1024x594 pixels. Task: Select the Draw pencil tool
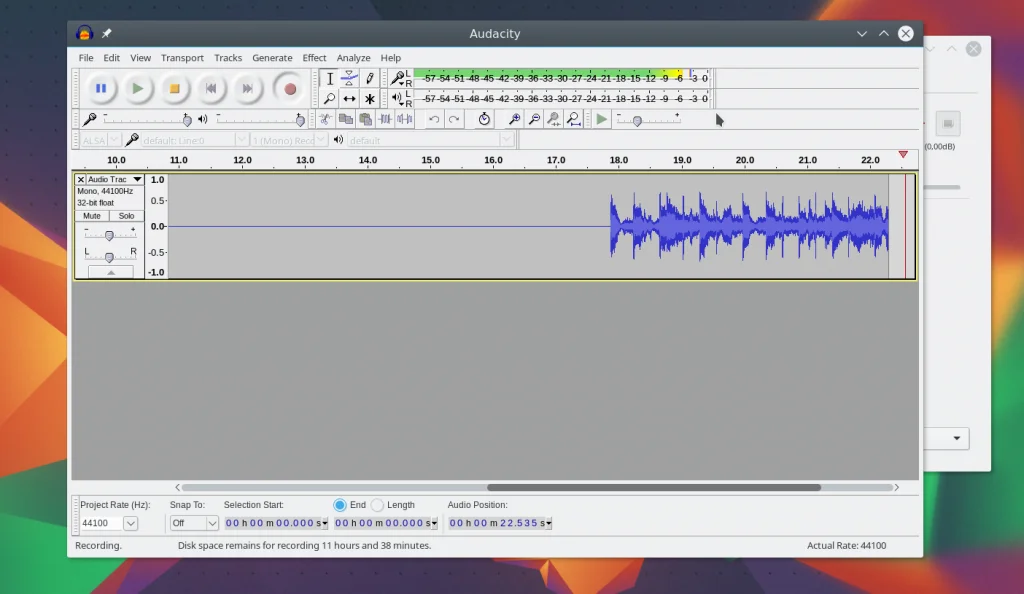[x=370, y=78]
